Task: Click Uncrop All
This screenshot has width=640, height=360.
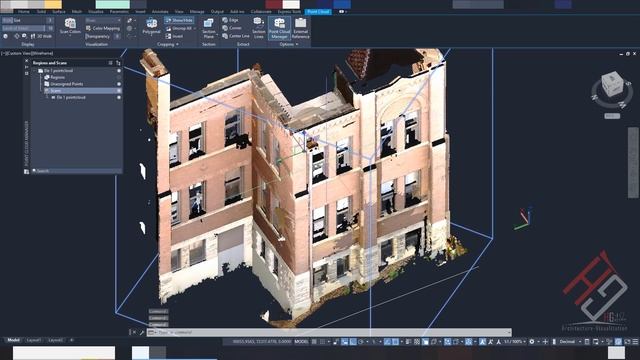Action: point(179,28)
